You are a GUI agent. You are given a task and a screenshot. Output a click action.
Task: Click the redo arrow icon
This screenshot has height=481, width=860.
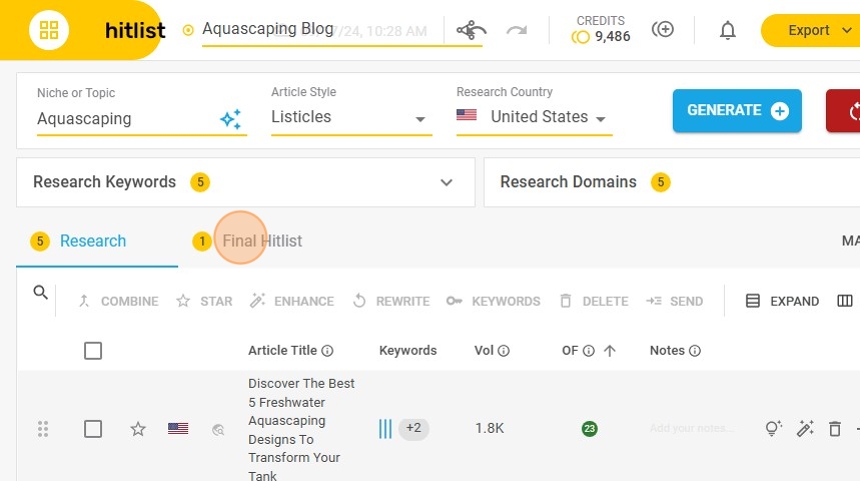(516, 30)
